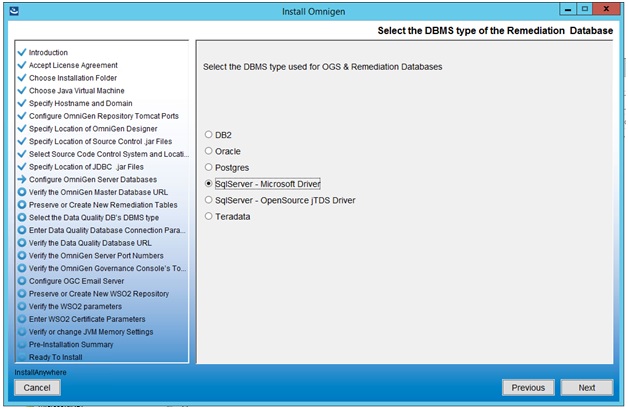Cancel the Omnigen installation
Image resolution: width=628 pixels, height=409 pixels.
coord(37,388)
